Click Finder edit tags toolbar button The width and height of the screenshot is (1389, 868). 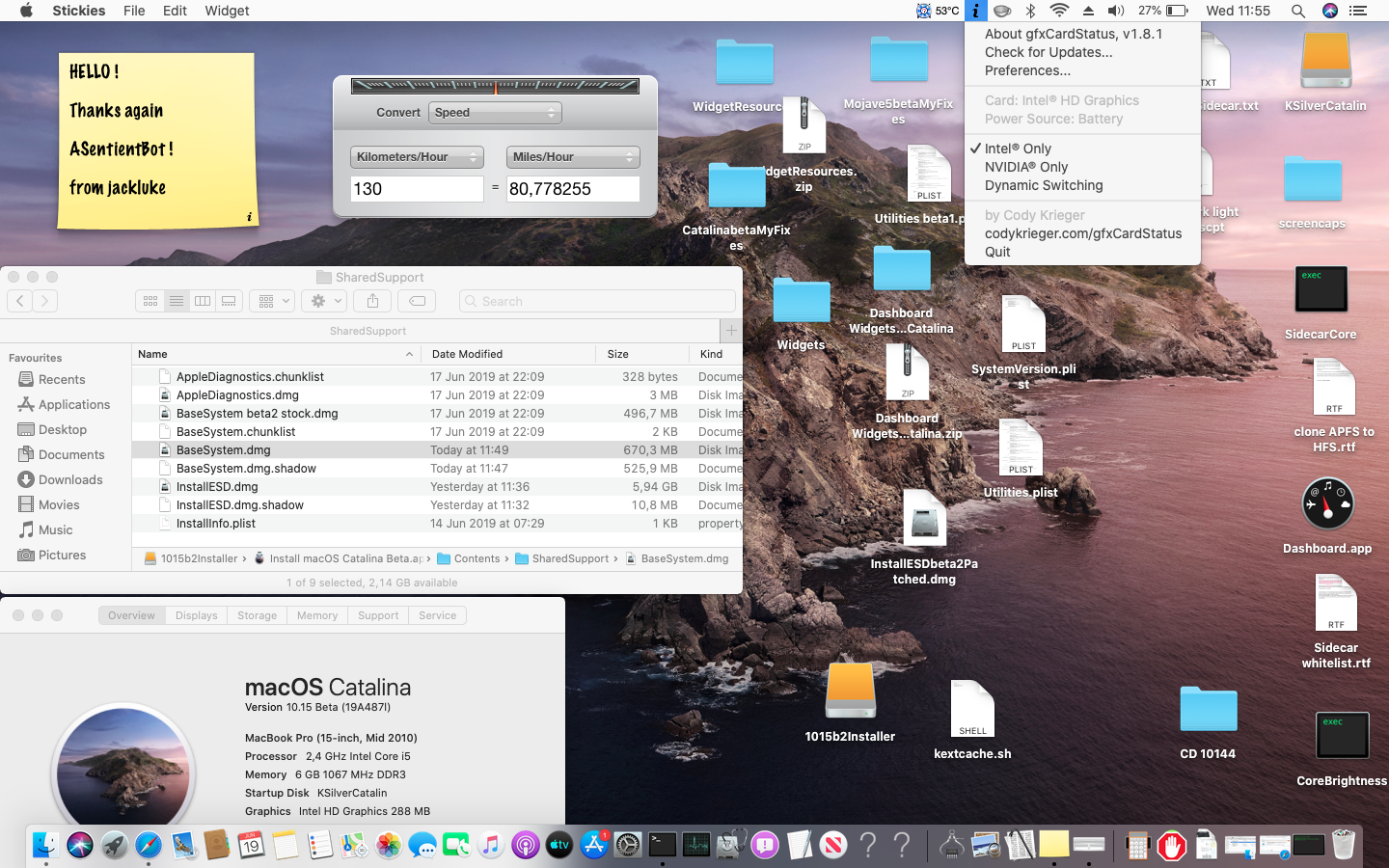point(418,301)
